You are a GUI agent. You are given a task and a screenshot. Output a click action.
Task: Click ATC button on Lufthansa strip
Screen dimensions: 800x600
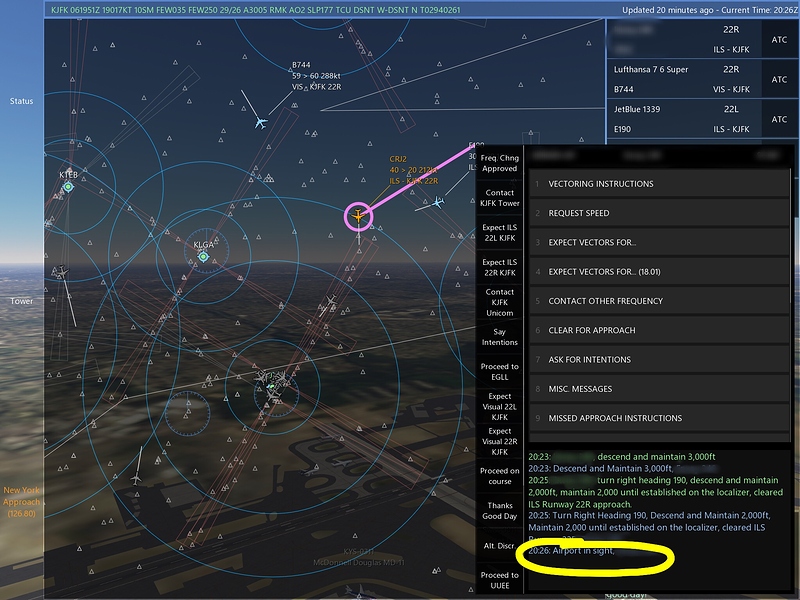(x=779, y=79)
